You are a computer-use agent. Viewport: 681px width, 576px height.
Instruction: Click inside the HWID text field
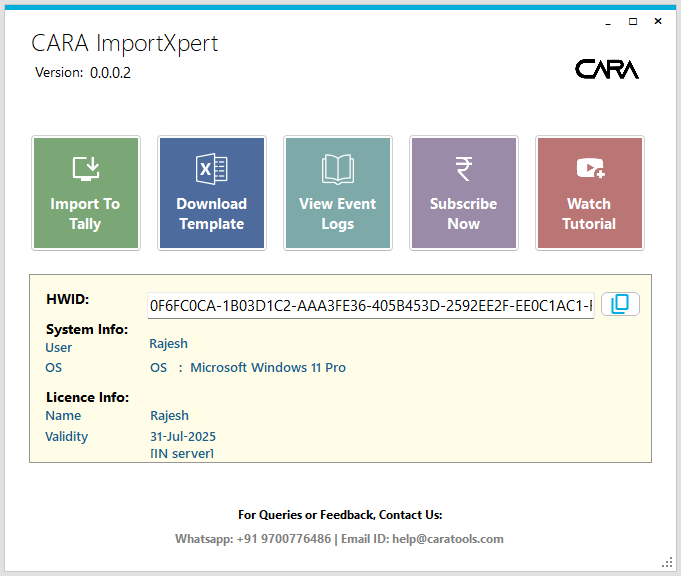(x=370, y=305)
